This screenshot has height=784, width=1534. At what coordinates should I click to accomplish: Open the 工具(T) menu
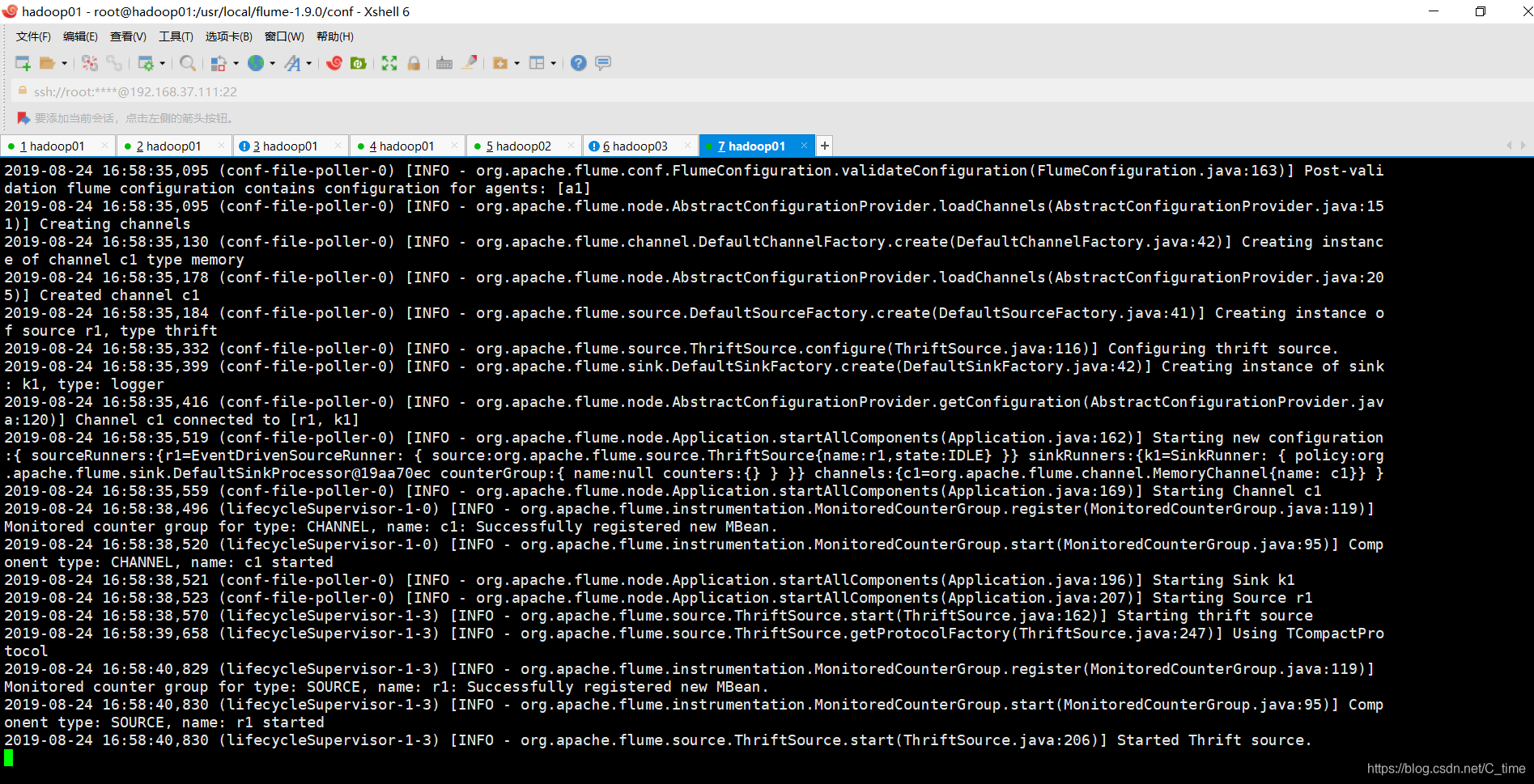click(176, 36)
